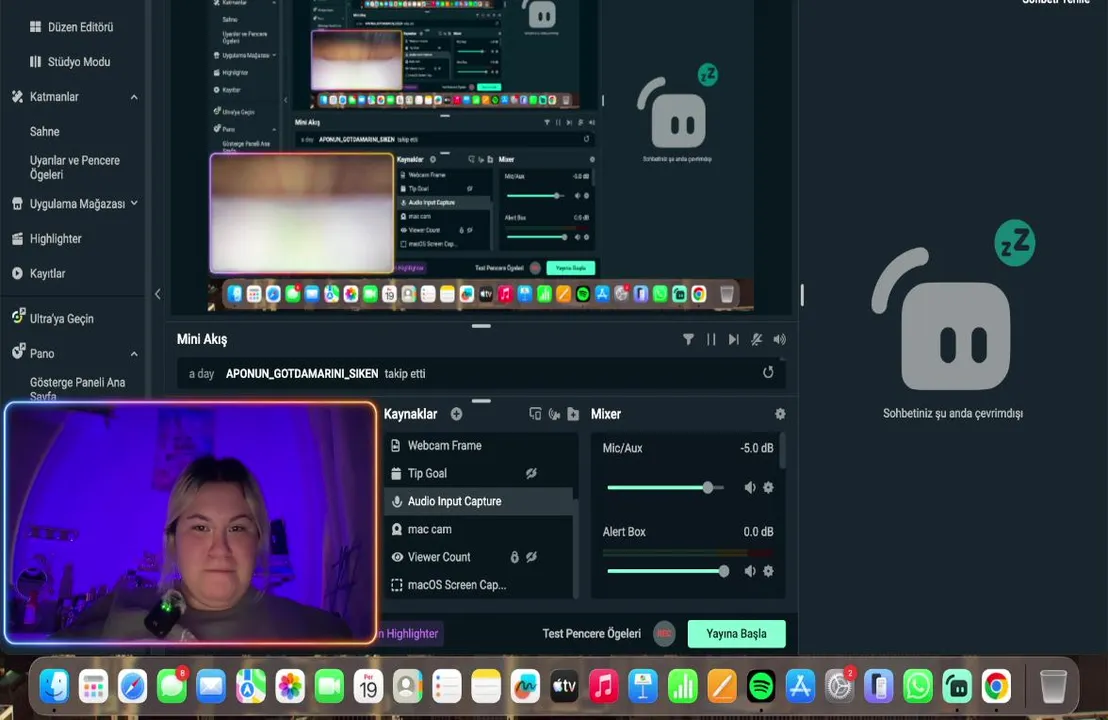Pause the Mini Akış event queue
This screenshot has height=720, width=1108.
click(x=711, y=339)
